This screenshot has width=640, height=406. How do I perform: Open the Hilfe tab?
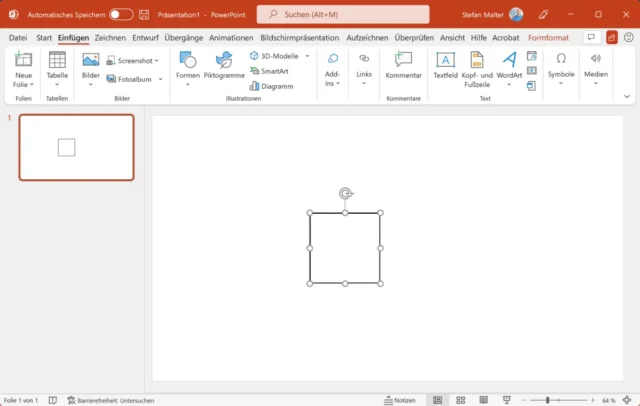pos(478,38)
